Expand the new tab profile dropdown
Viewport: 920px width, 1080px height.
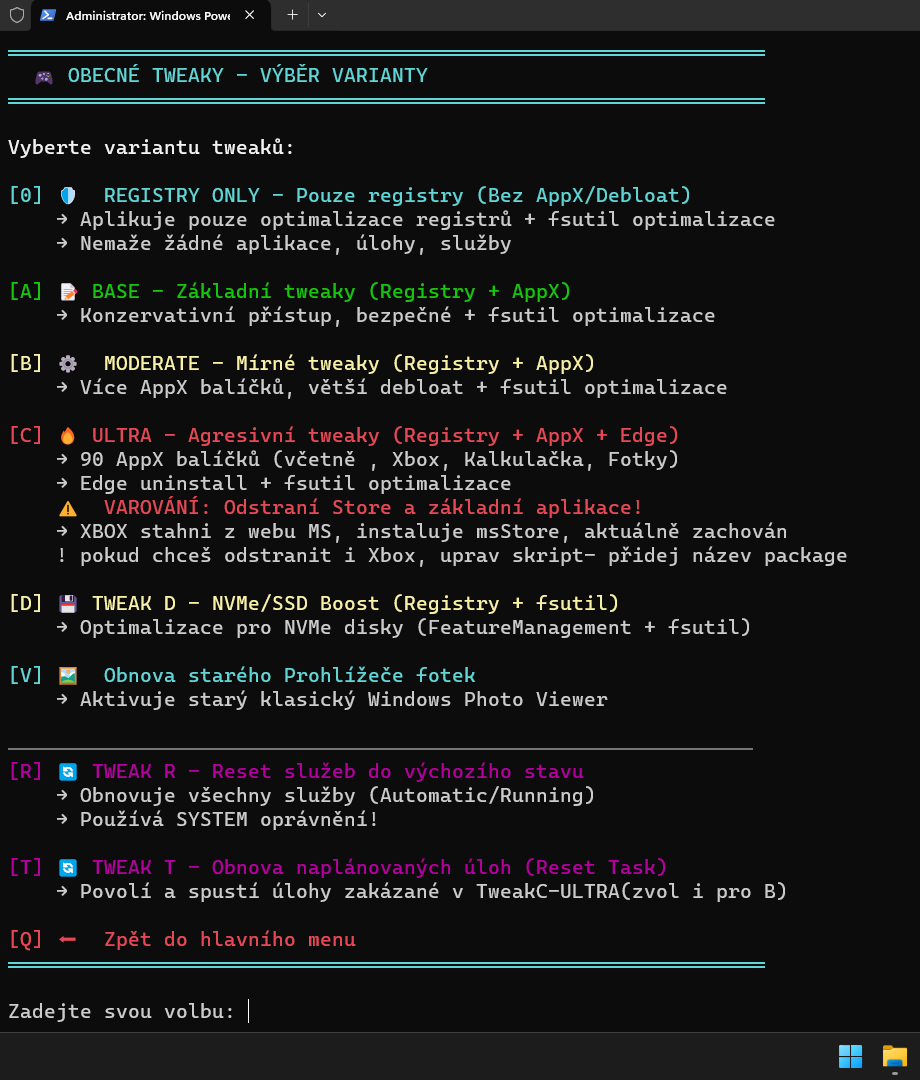[321, 15]
